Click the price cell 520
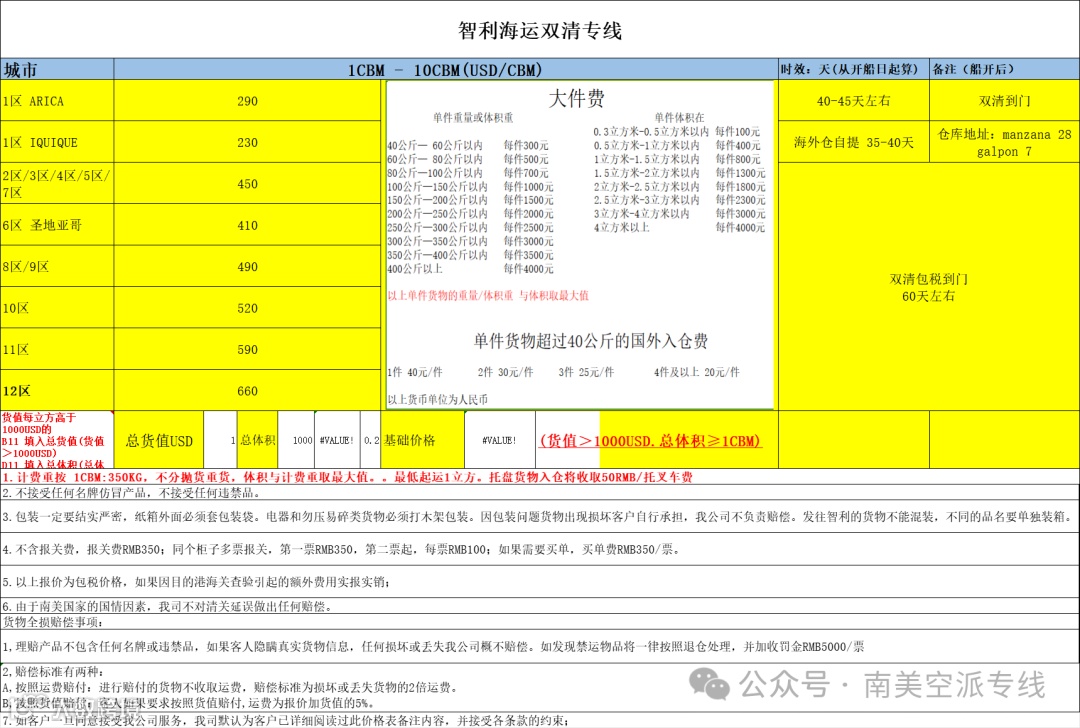Image resolution: width=1080 pixels, height=728 pixels. pyautogui.click(x=247, y=308)
